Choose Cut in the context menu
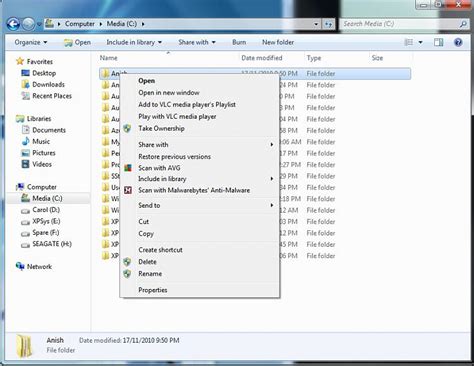Viewport: 474px width, 366px height. 199,222
